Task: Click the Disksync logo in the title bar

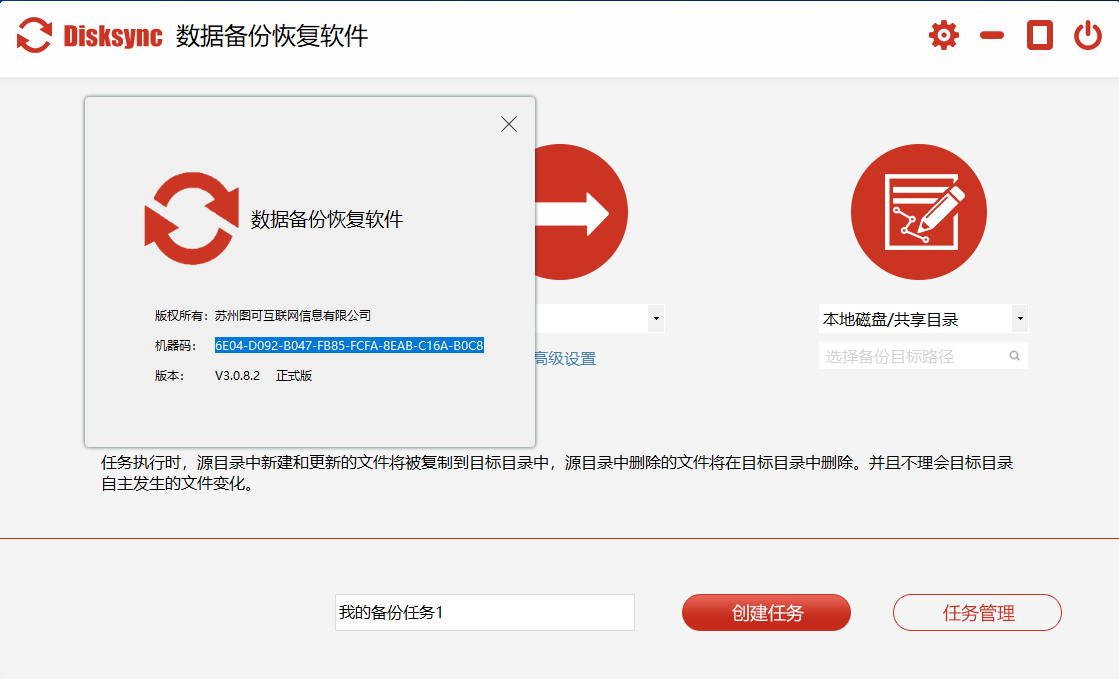Action: click(90, 35)
